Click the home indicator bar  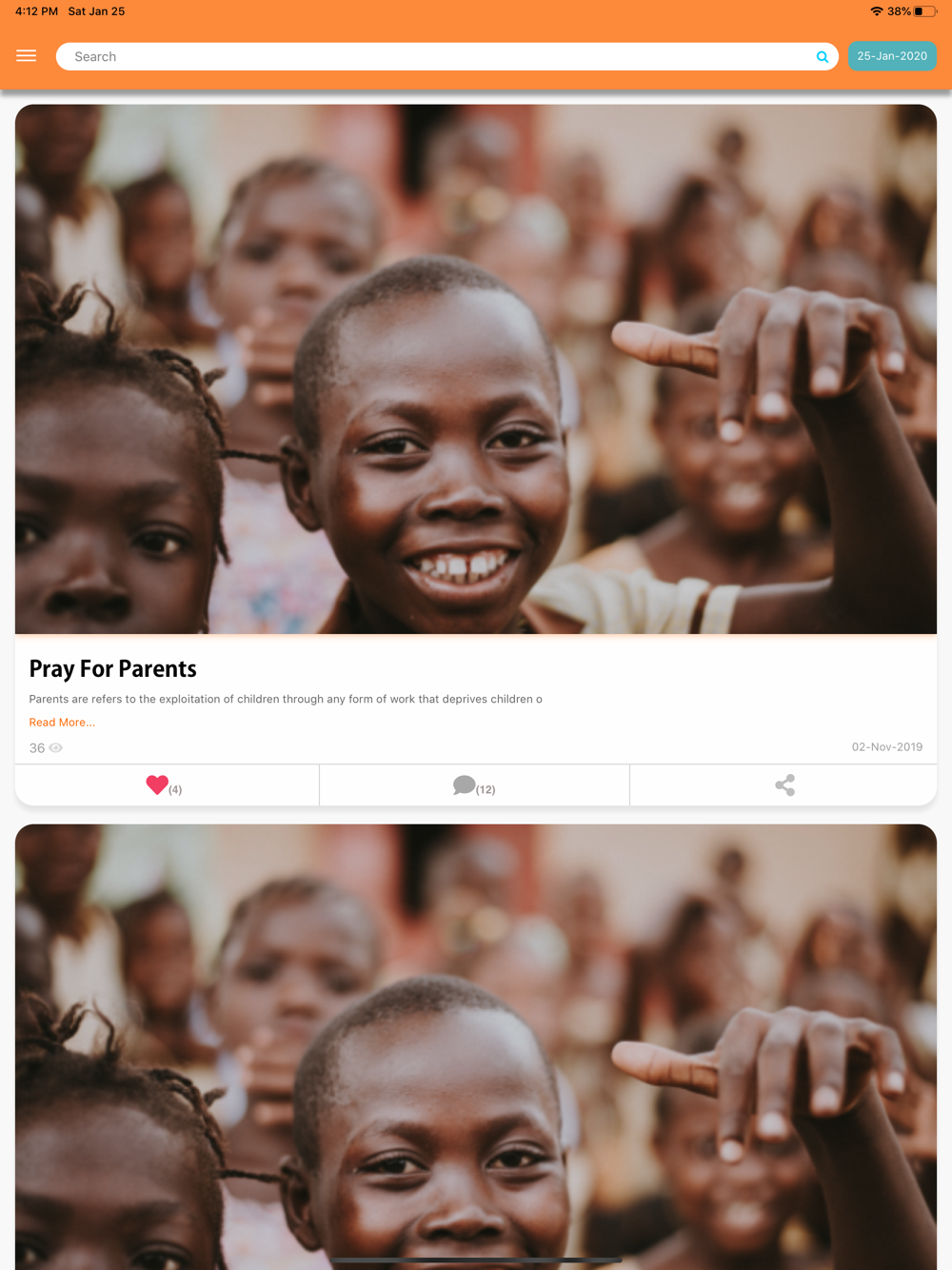476,1260
